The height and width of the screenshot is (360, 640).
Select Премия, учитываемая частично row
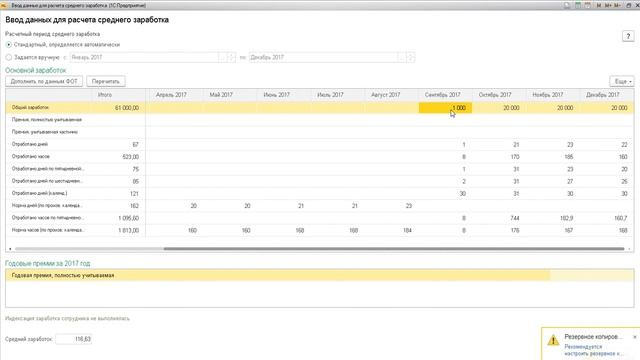pos(44,132)
